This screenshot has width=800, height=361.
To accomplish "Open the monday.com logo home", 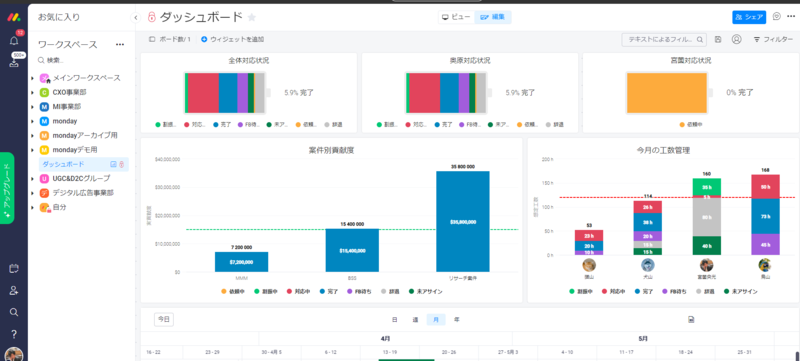I will [14, 17].
